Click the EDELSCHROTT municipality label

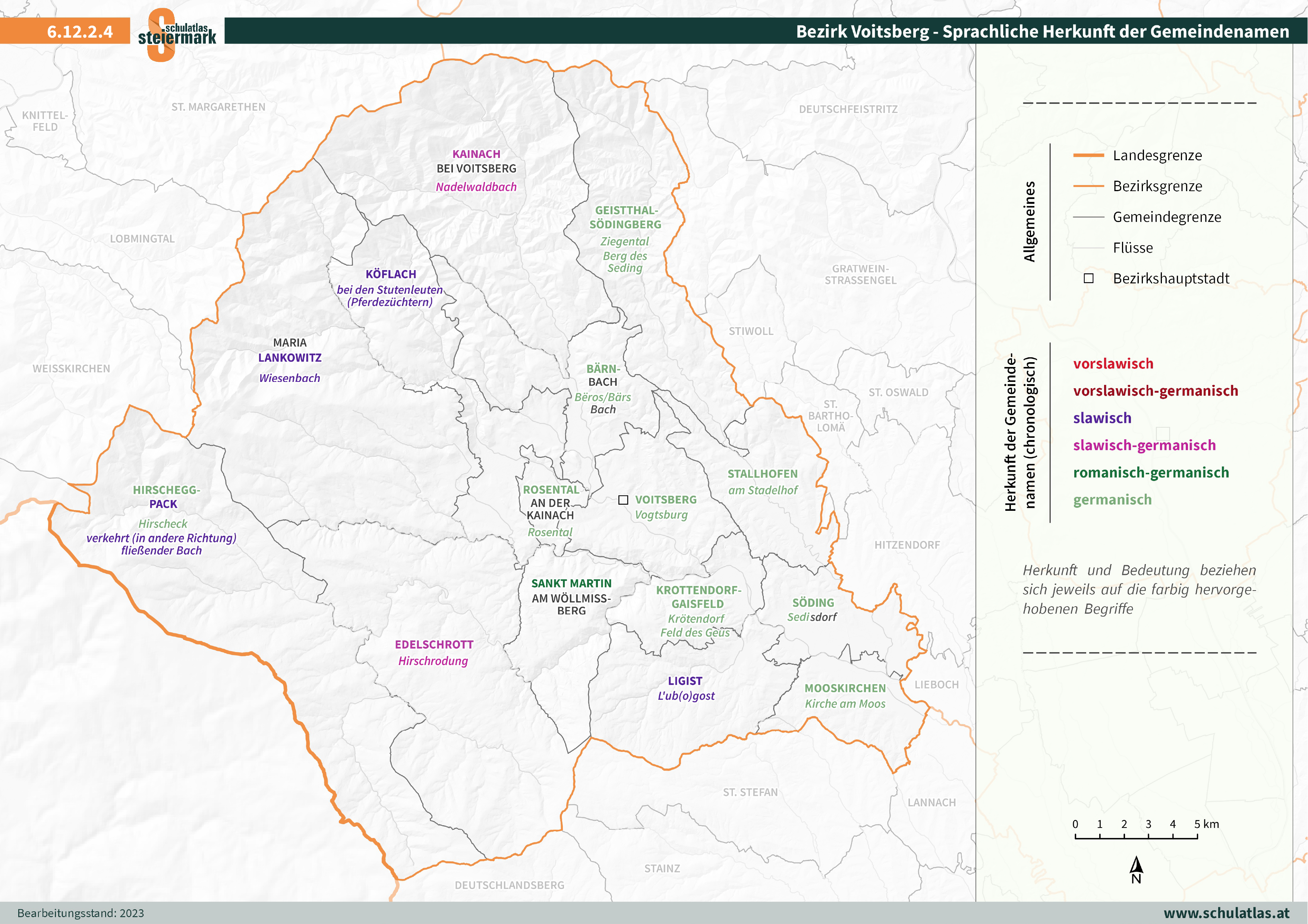[x=434, y=645]
